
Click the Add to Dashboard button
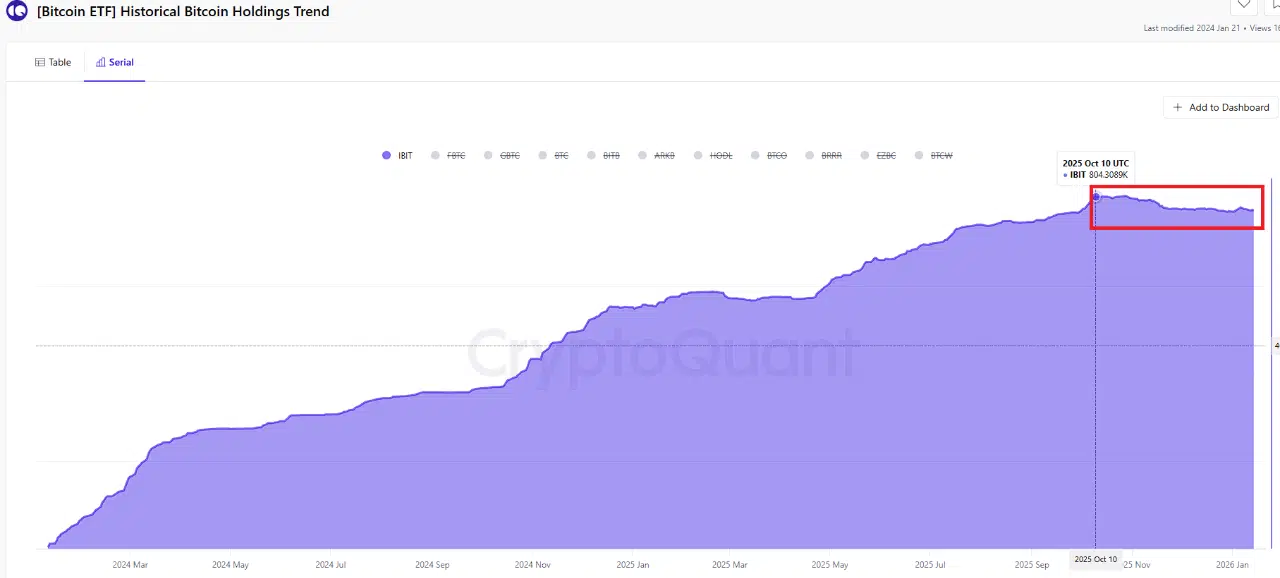pyautogui.click(x=1219, y=107)
